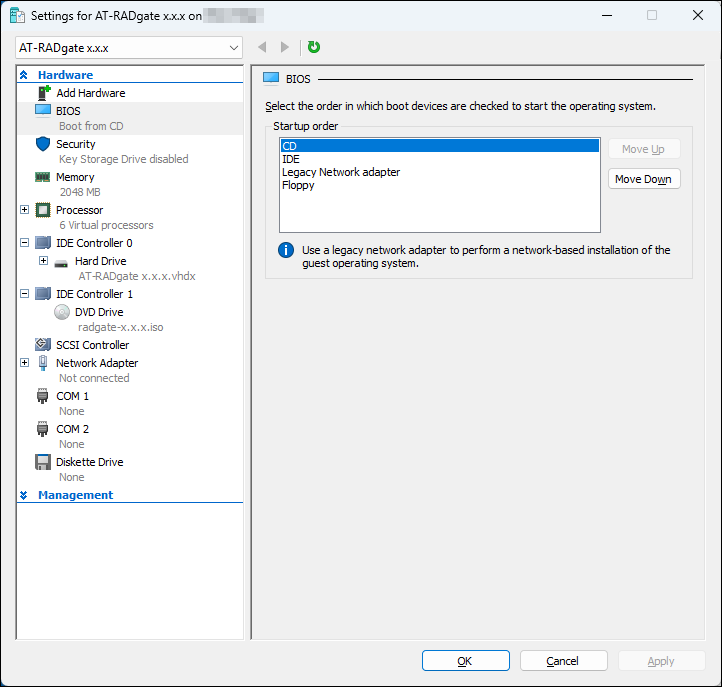The image size is (722, 687).
Task: Select the Diskette Drive floppy icon
Action: [43, 462]
